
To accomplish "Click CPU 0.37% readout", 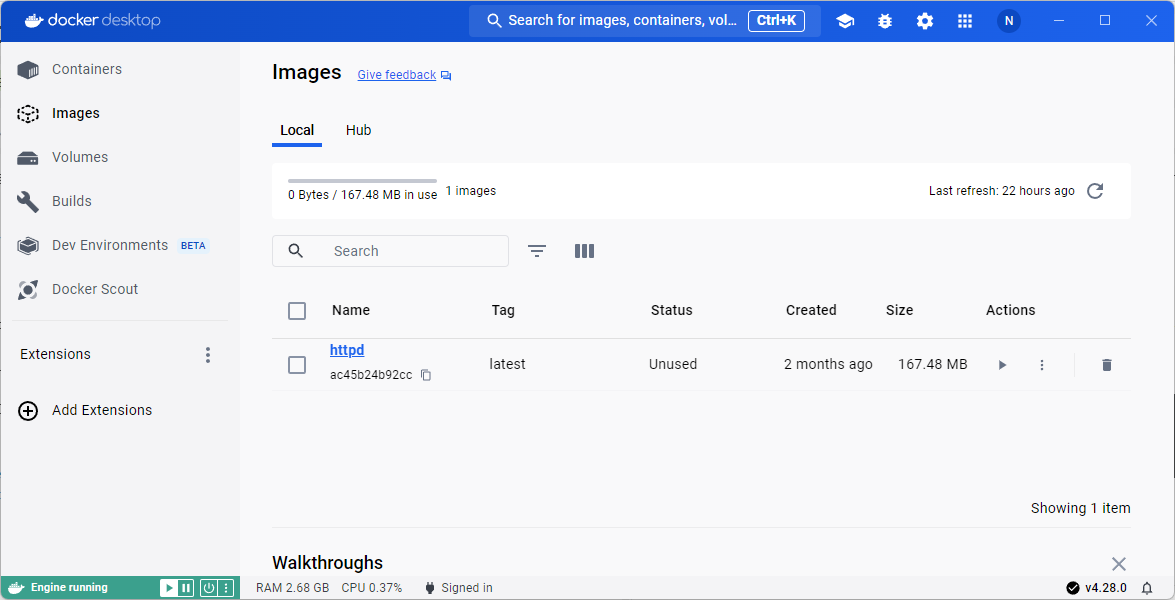I will [372, 588].
